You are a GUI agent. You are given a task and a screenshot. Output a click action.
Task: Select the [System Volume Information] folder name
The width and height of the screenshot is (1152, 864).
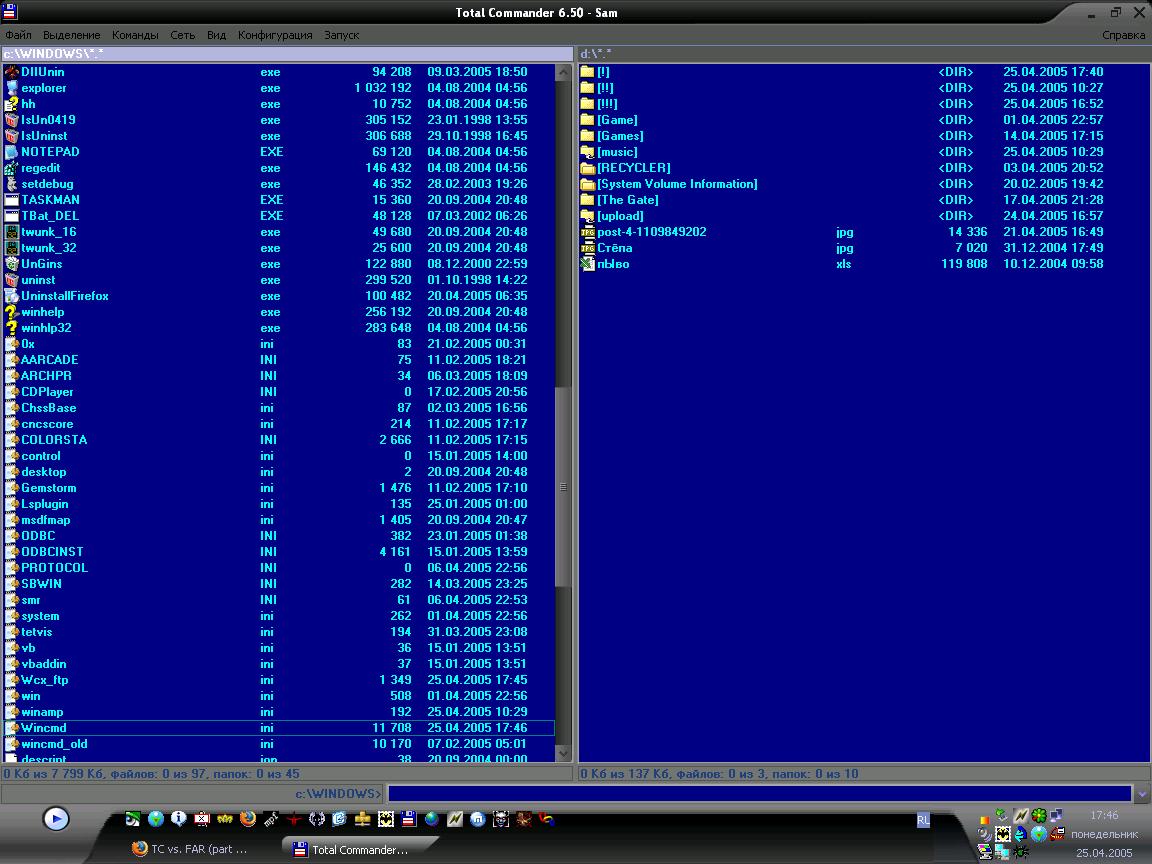coord(677,184)
